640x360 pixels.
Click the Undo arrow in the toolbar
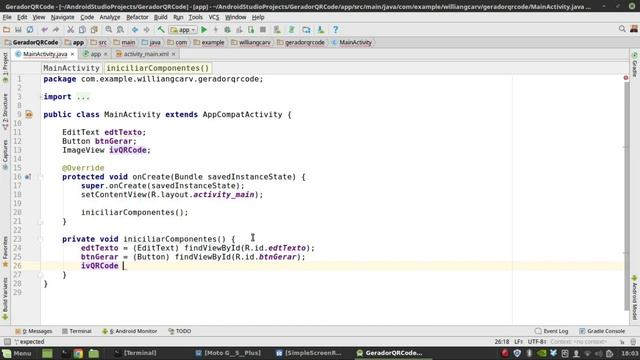coord(44,29)
